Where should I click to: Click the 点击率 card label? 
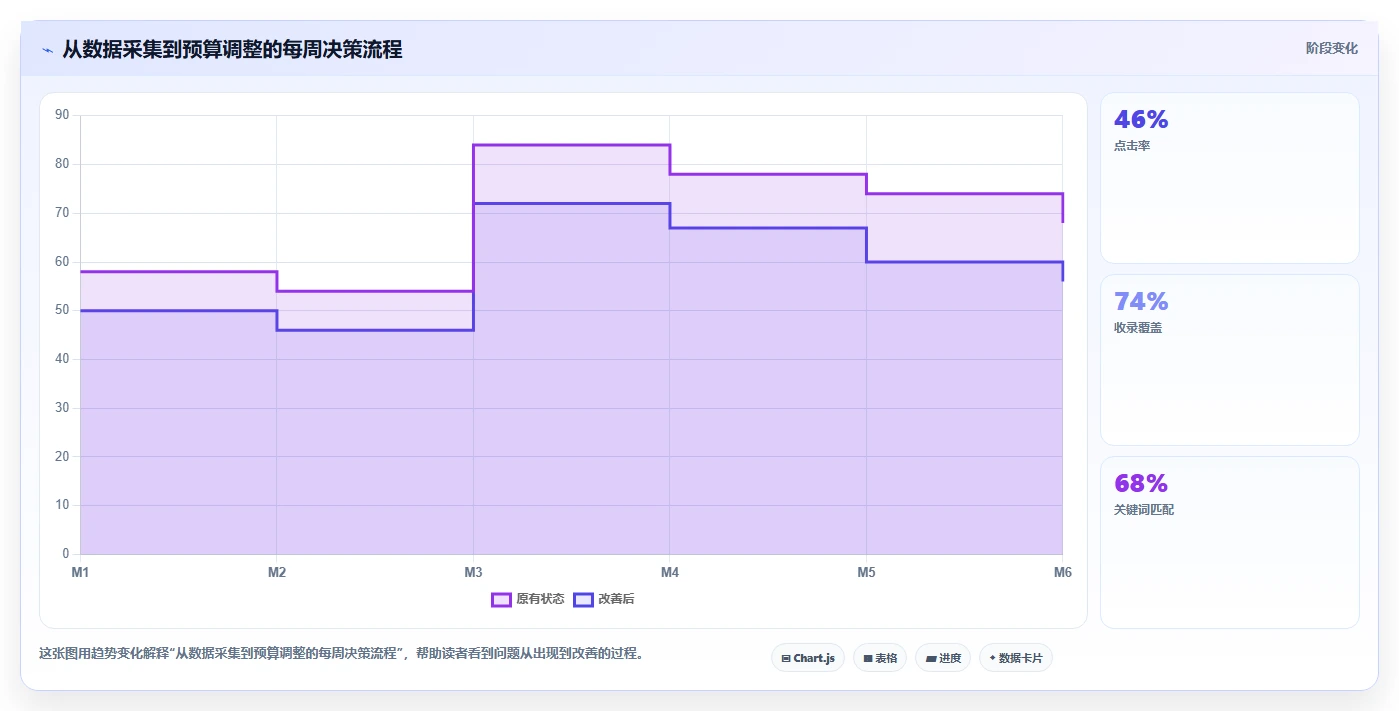click(x=1132, y=146)
